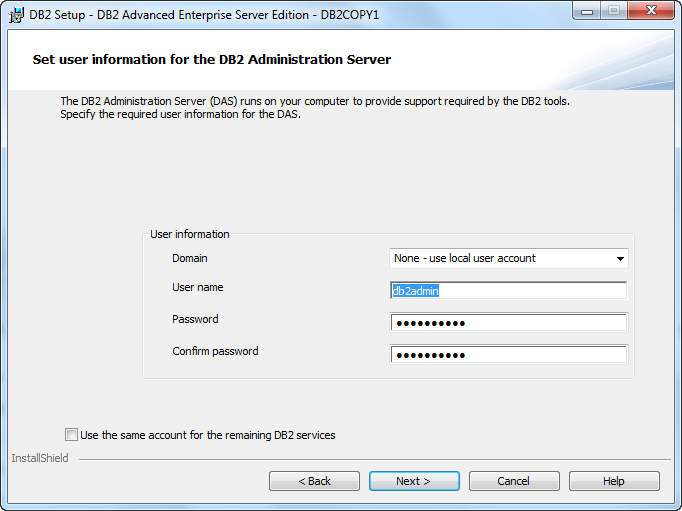Click the 'Use the same account' checkbox label
The image size is (682, 511).
(x=208, y=435)
